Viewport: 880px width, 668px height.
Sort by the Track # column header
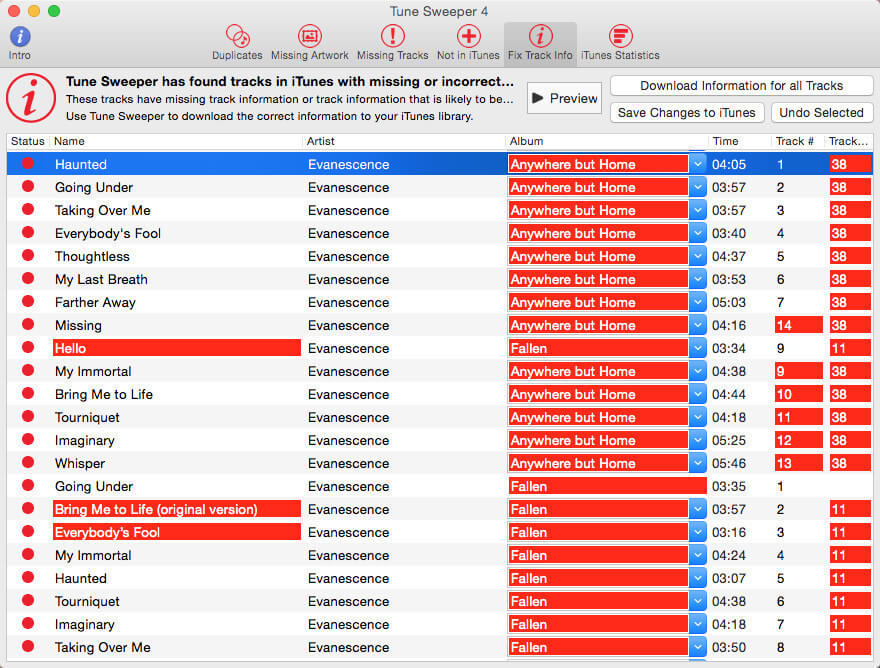797,141
